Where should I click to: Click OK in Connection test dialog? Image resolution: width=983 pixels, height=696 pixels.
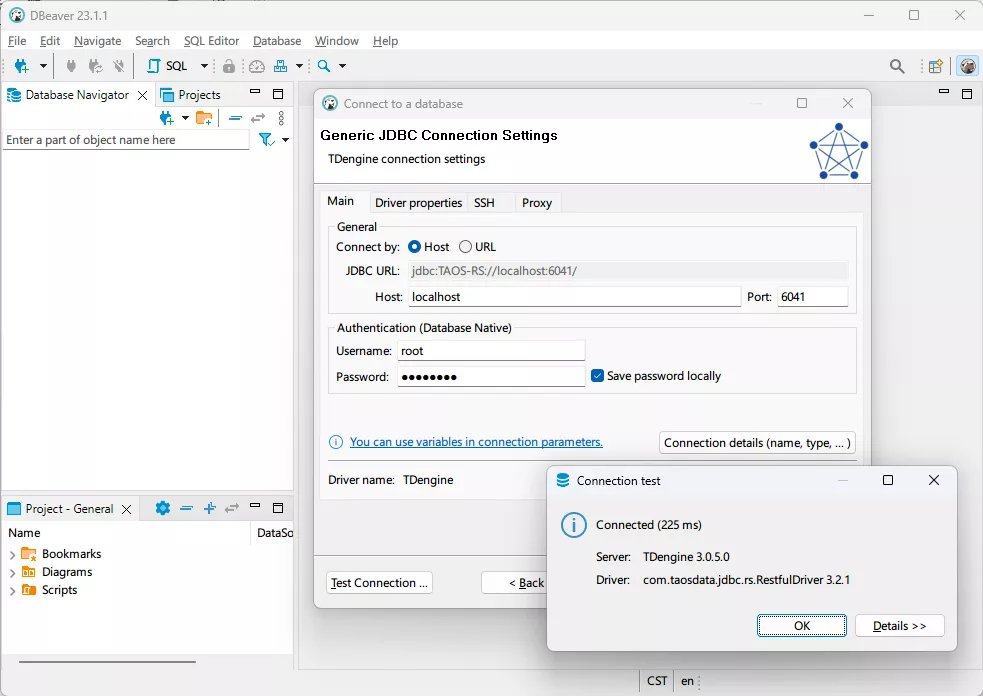tap(801, 626)
